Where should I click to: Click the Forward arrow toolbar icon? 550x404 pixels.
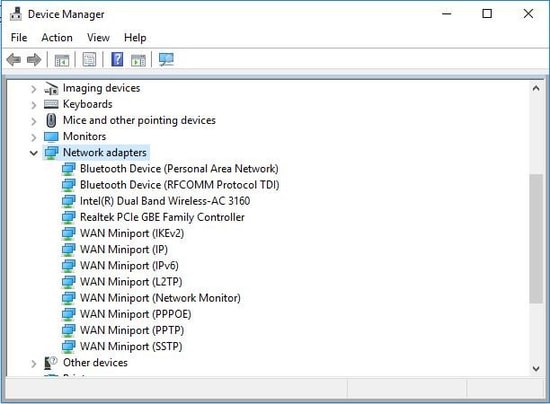(34, 60)
